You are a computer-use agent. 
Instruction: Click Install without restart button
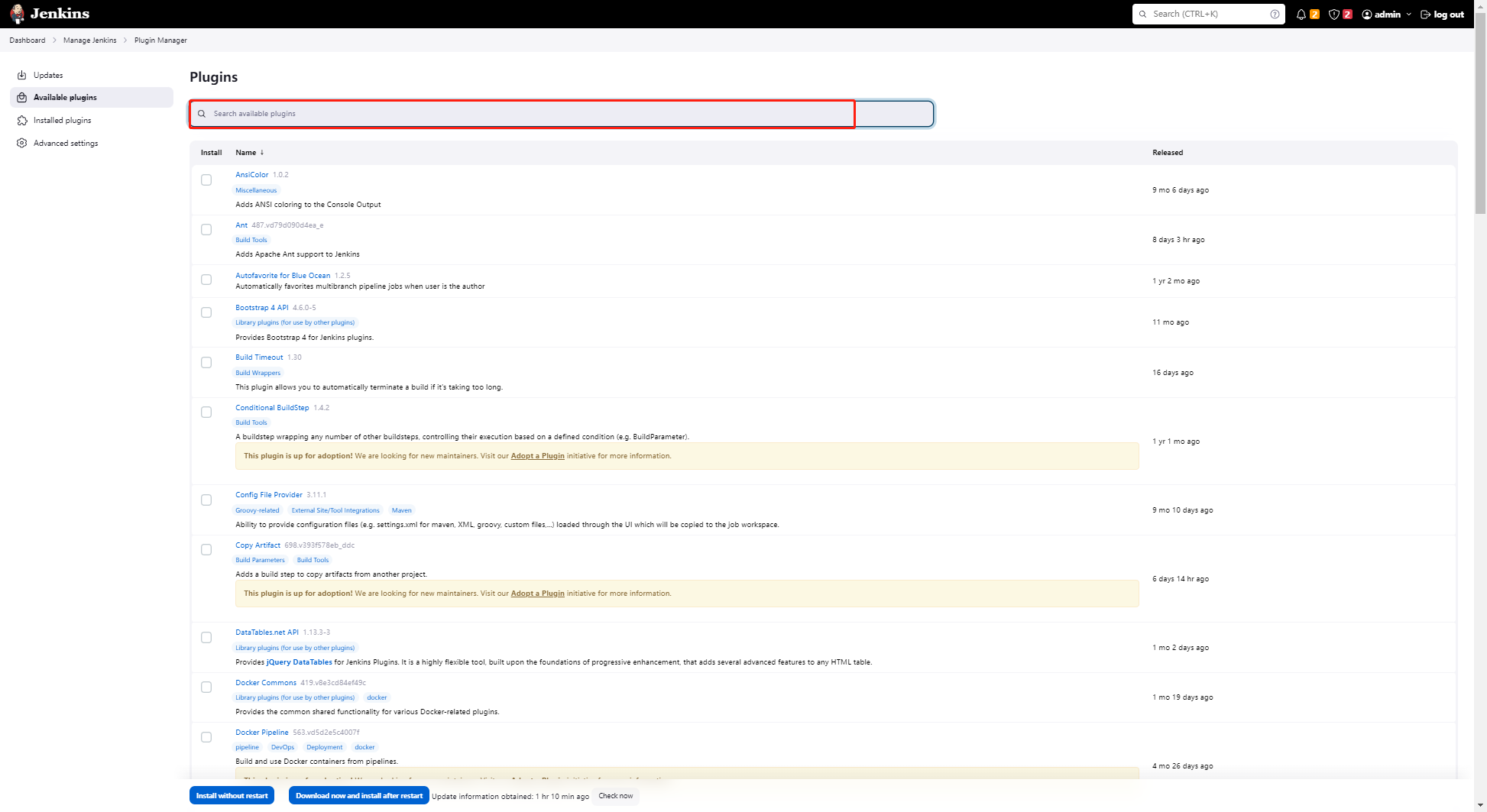click(232, 795)
